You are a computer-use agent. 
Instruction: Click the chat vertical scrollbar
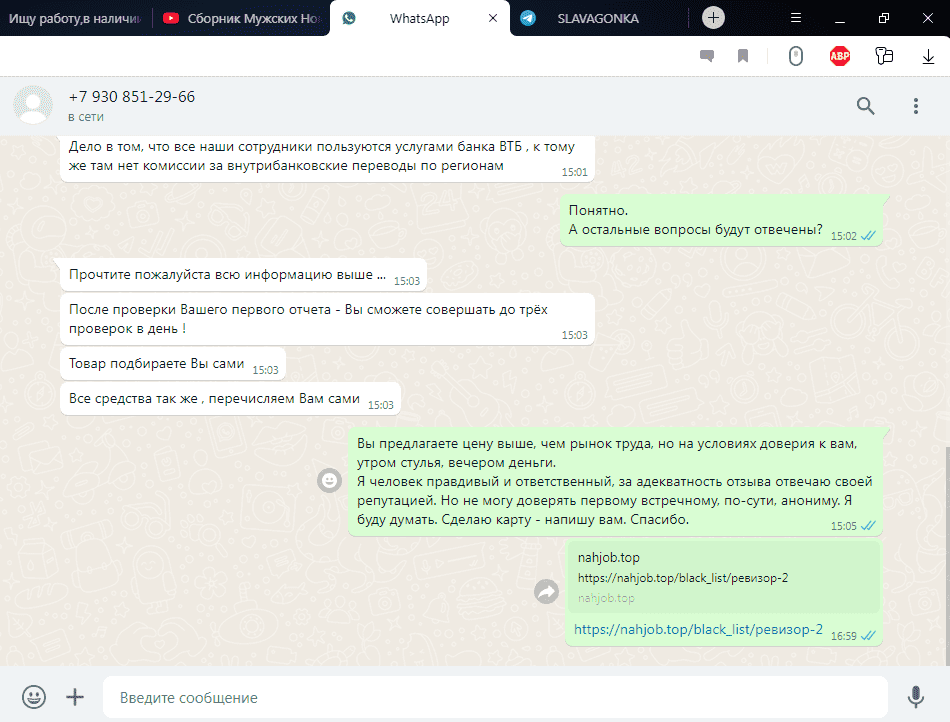pyautogui.click(x=947, y=554)
